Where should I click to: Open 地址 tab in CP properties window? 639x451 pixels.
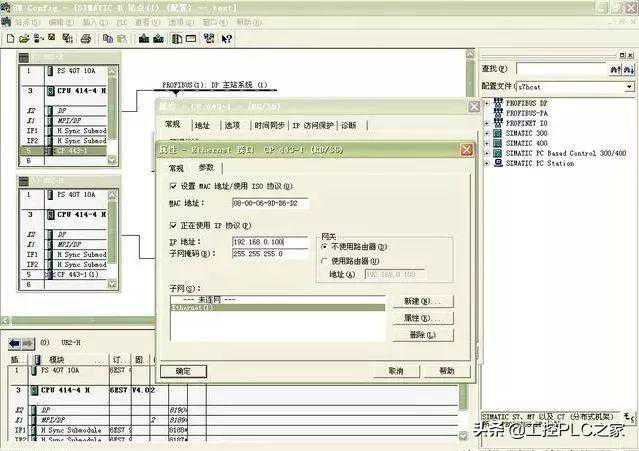(202, 125)
